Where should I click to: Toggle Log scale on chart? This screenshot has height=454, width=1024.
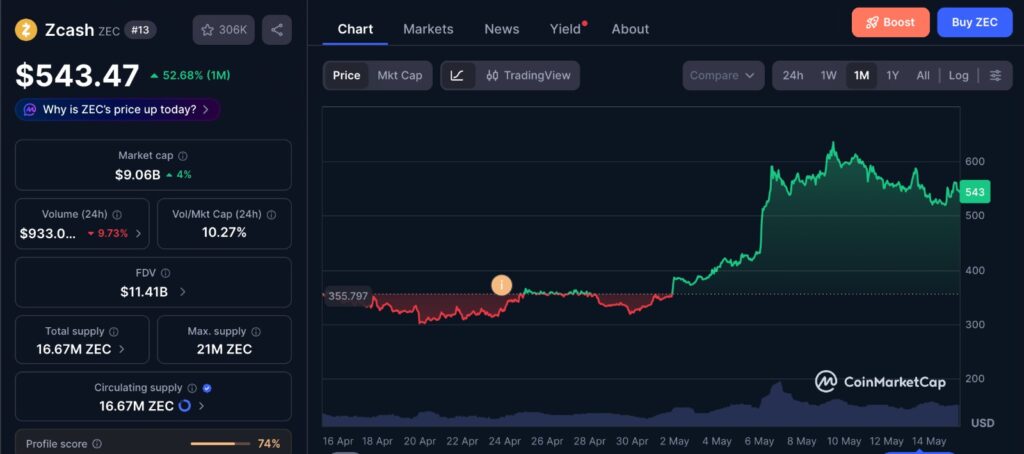959,75
